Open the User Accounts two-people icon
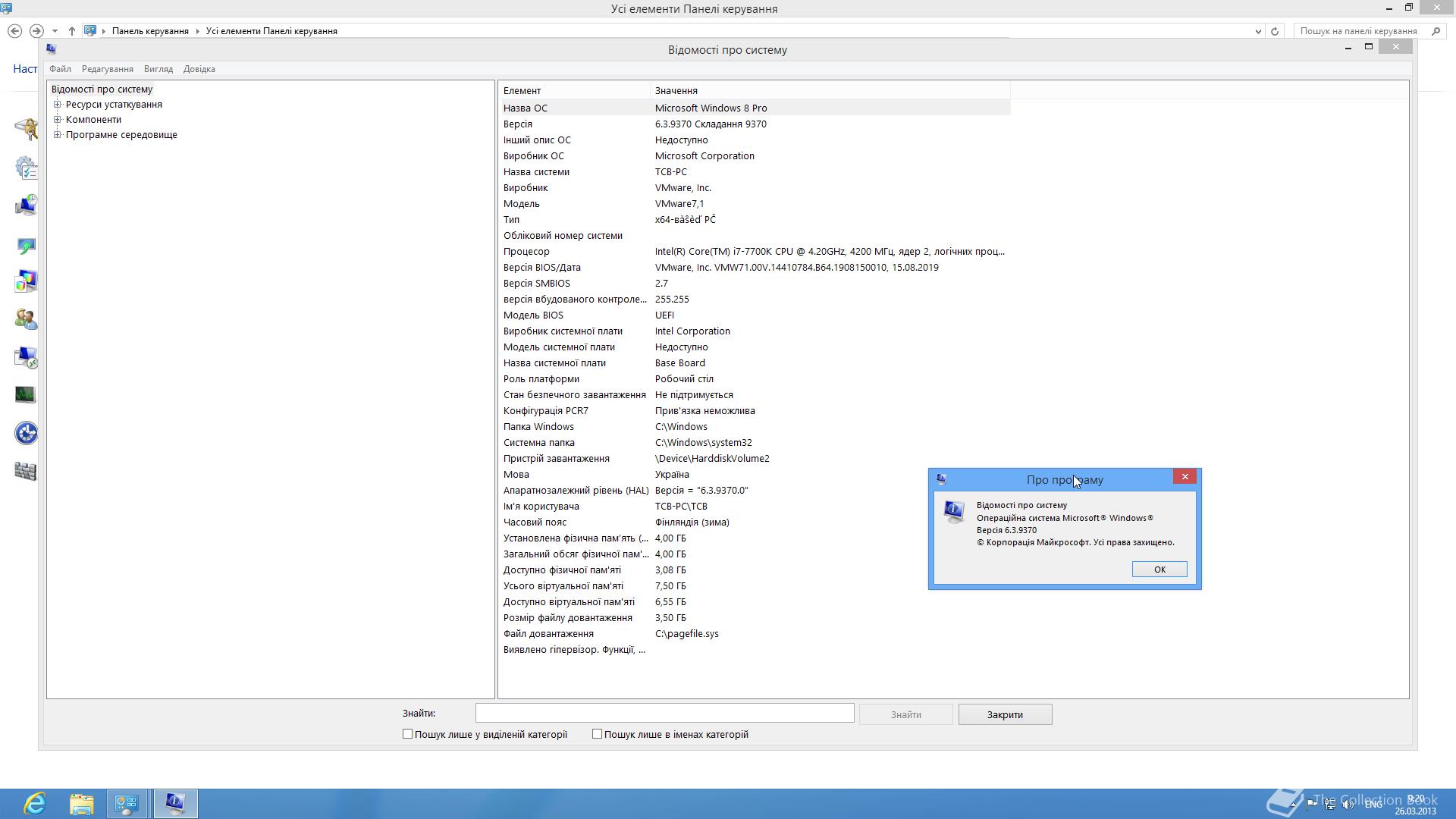 26,319
